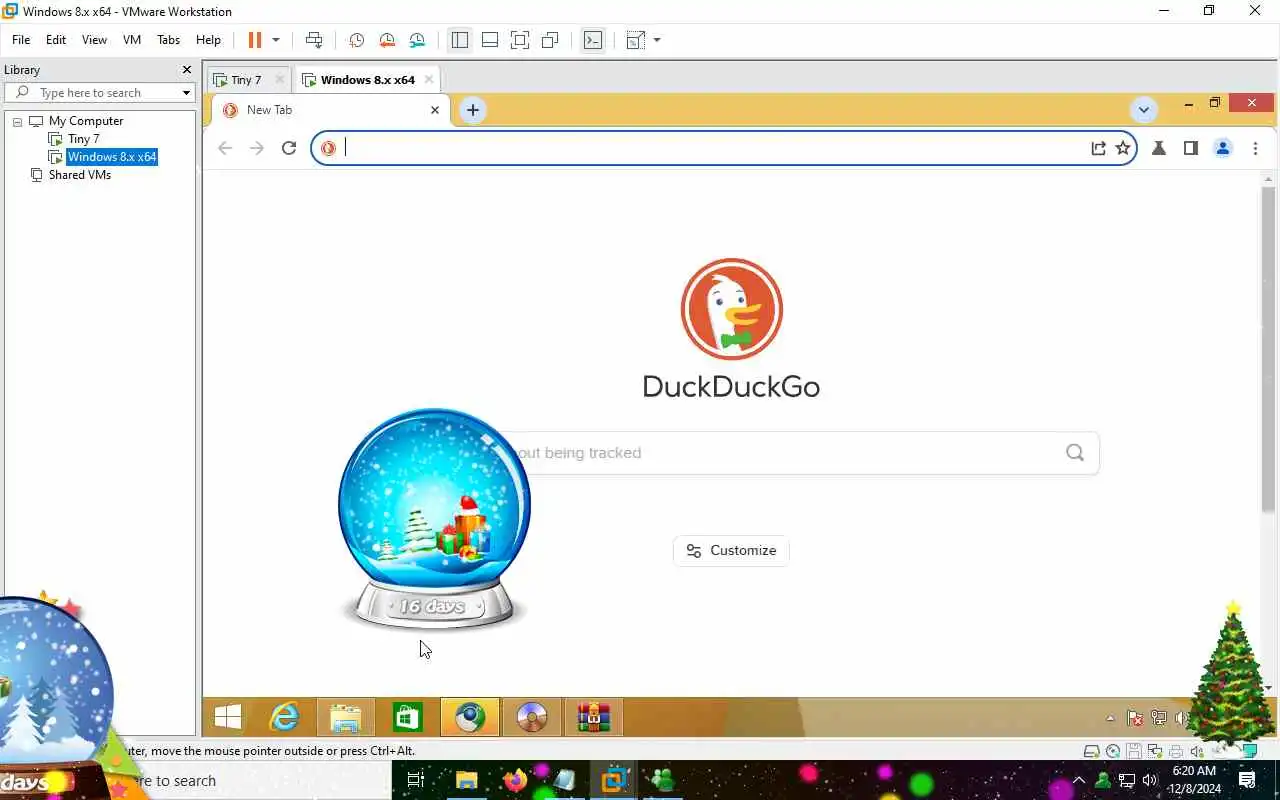Open the disc app in guest taskbar
Viewport: 1280px width, 800px height.
[531, 717]
